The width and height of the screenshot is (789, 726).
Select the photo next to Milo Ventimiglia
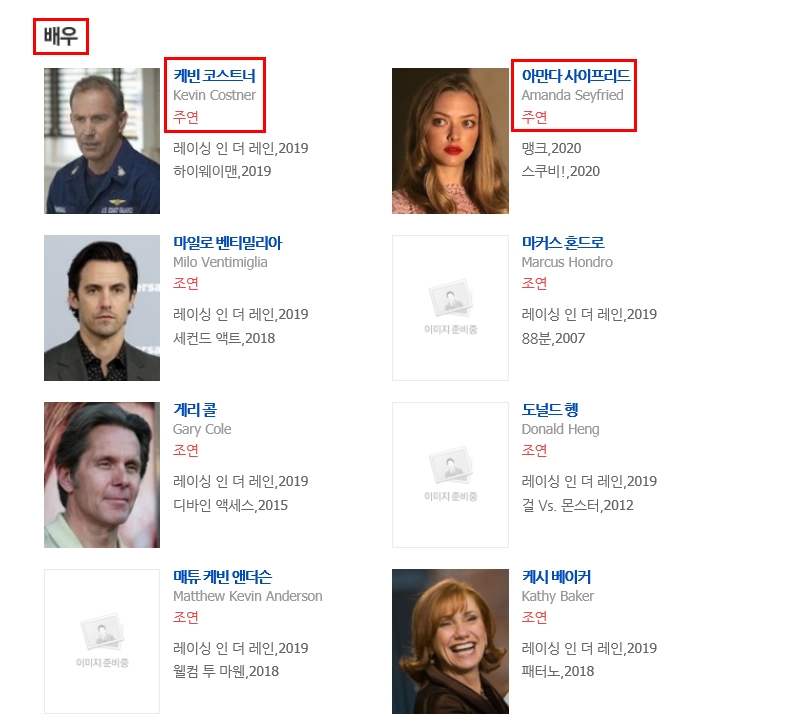click(101, 307)
